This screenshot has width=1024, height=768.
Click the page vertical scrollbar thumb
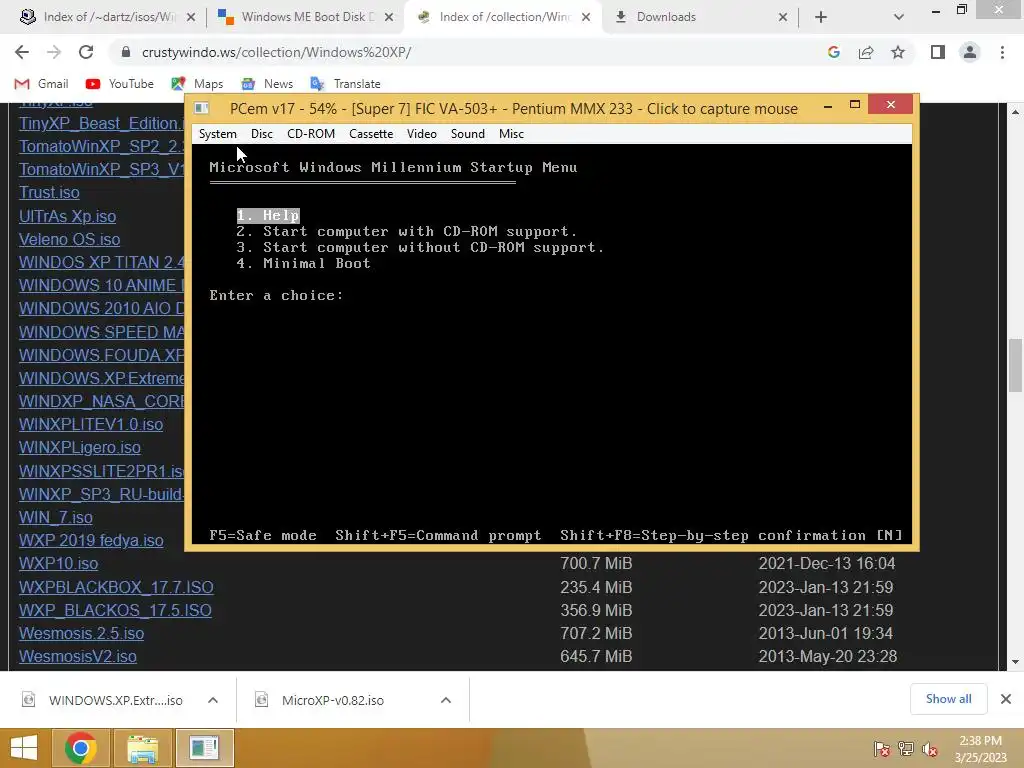pos(1015,365)
